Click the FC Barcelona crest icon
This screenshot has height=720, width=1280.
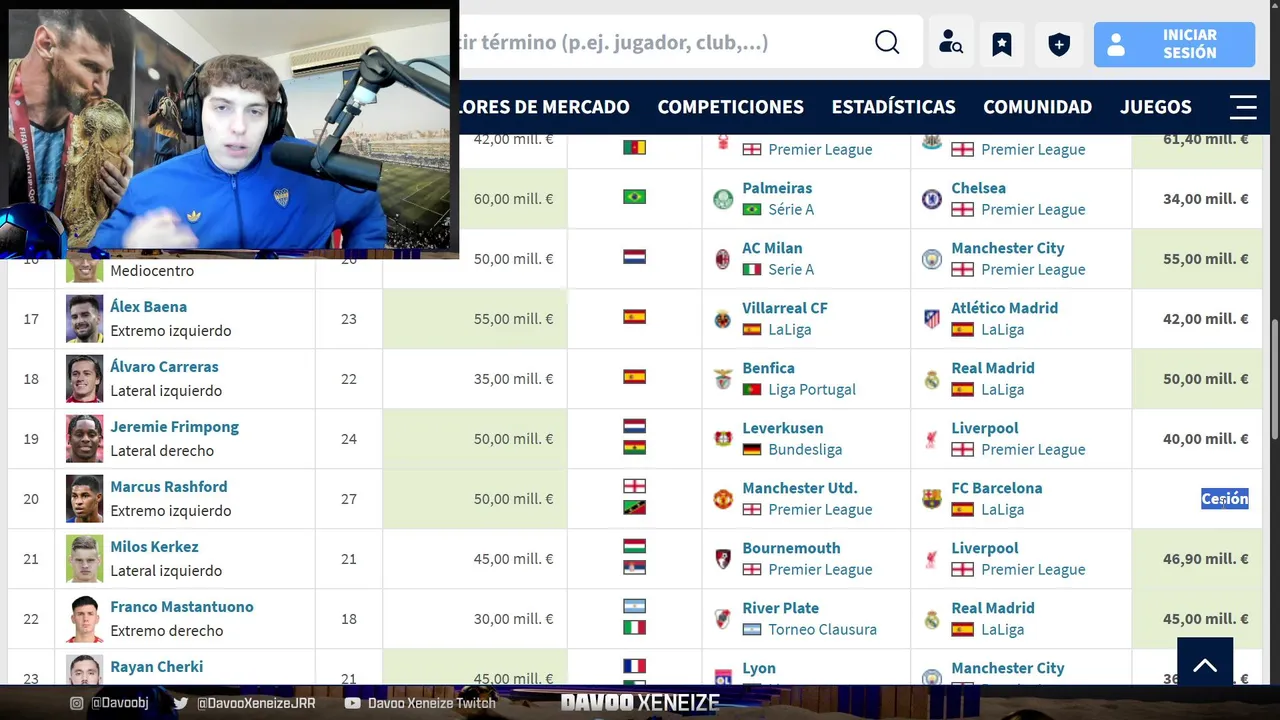[931, 499]
